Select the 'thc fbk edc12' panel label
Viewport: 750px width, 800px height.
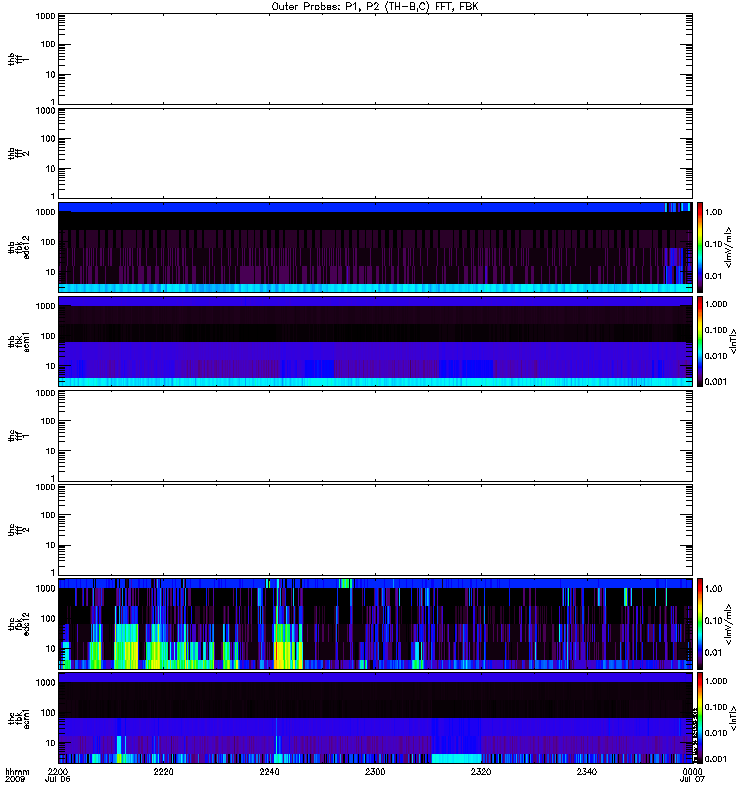[18, 624]
